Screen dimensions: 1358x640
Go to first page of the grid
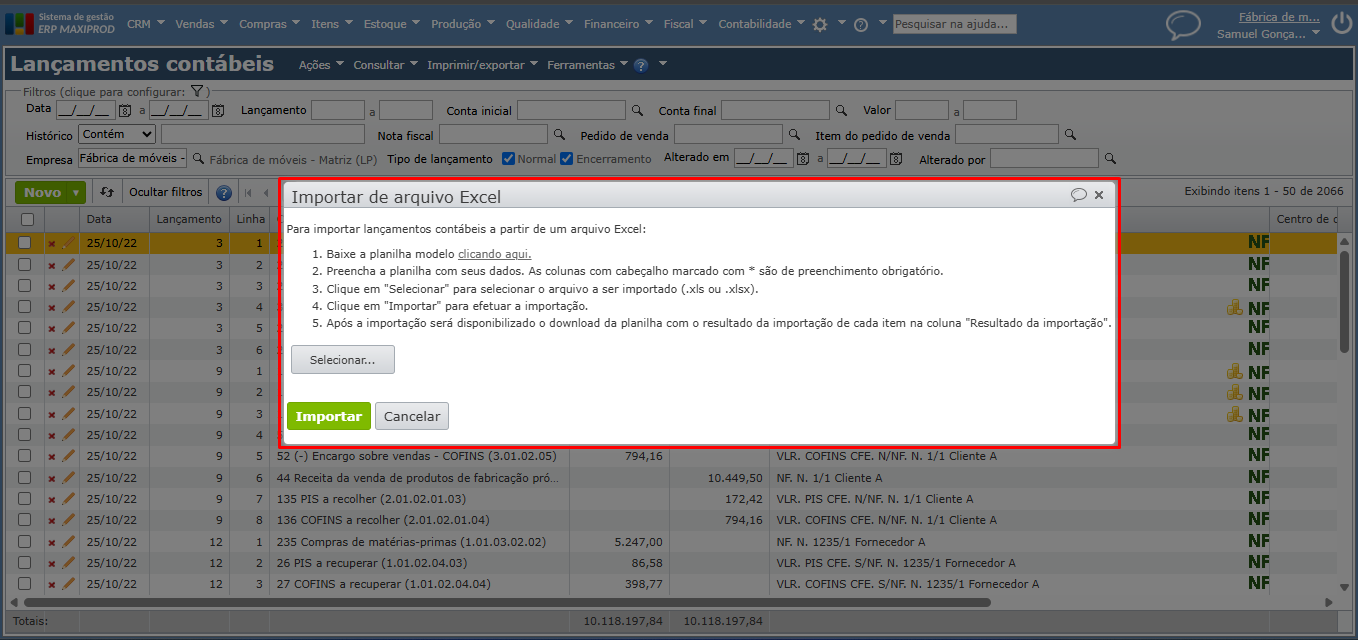pos(247,193)
